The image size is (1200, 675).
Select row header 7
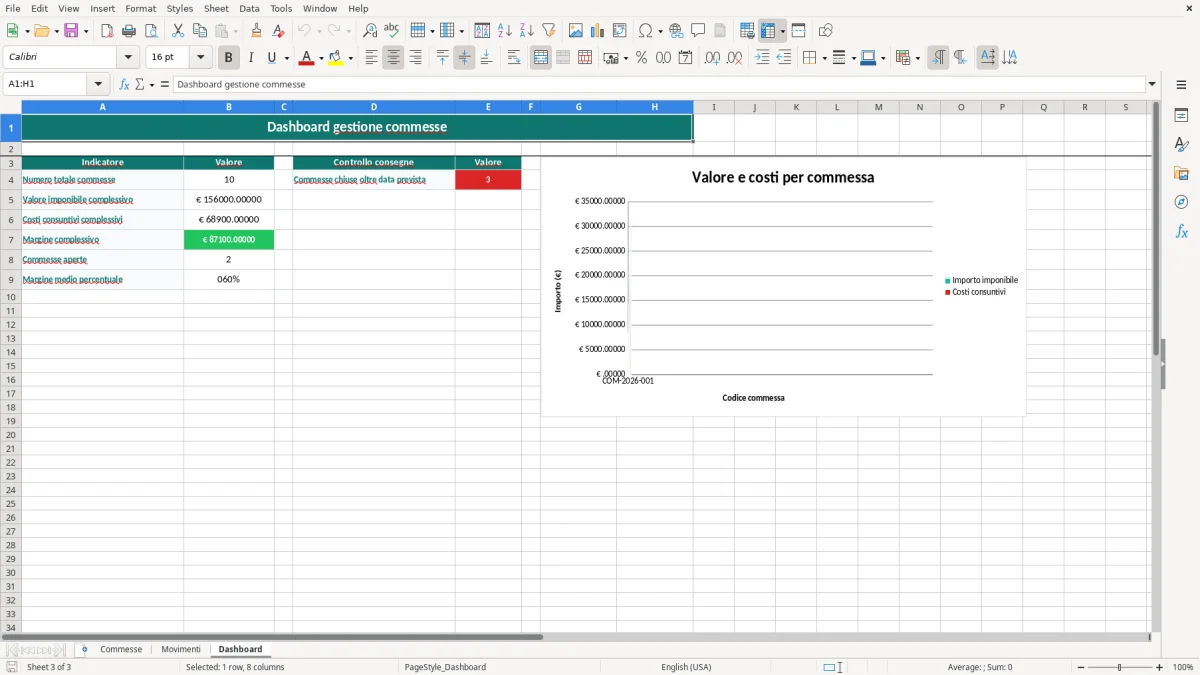point(11,240)
